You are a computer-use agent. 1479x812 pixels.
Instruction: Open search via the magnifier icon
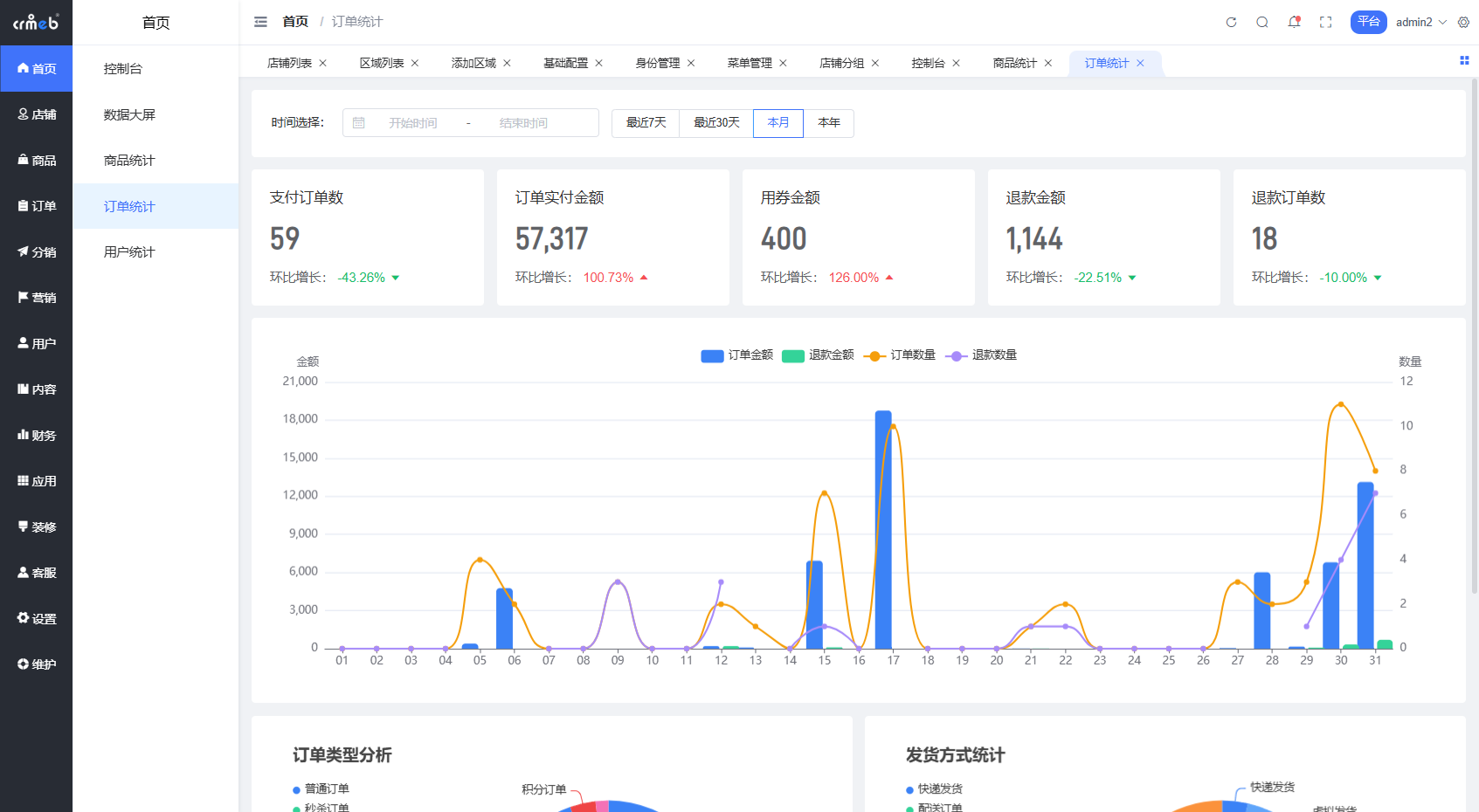[x=1262, y=22]
